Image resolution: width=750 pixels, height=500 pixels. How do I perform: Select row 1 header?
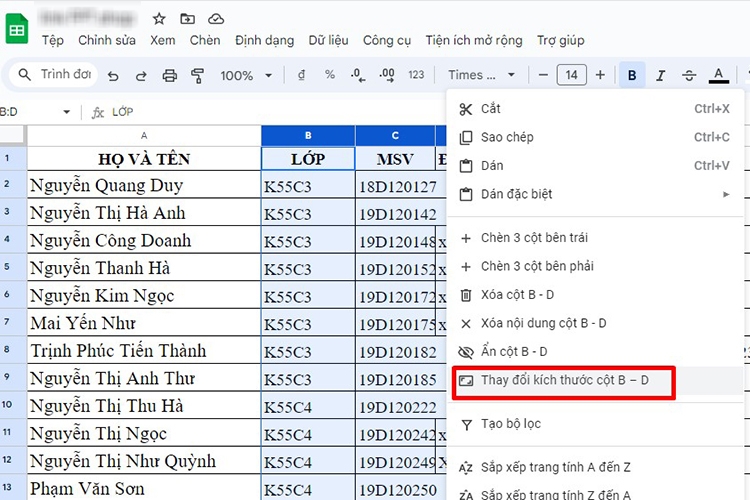point(13,158)
